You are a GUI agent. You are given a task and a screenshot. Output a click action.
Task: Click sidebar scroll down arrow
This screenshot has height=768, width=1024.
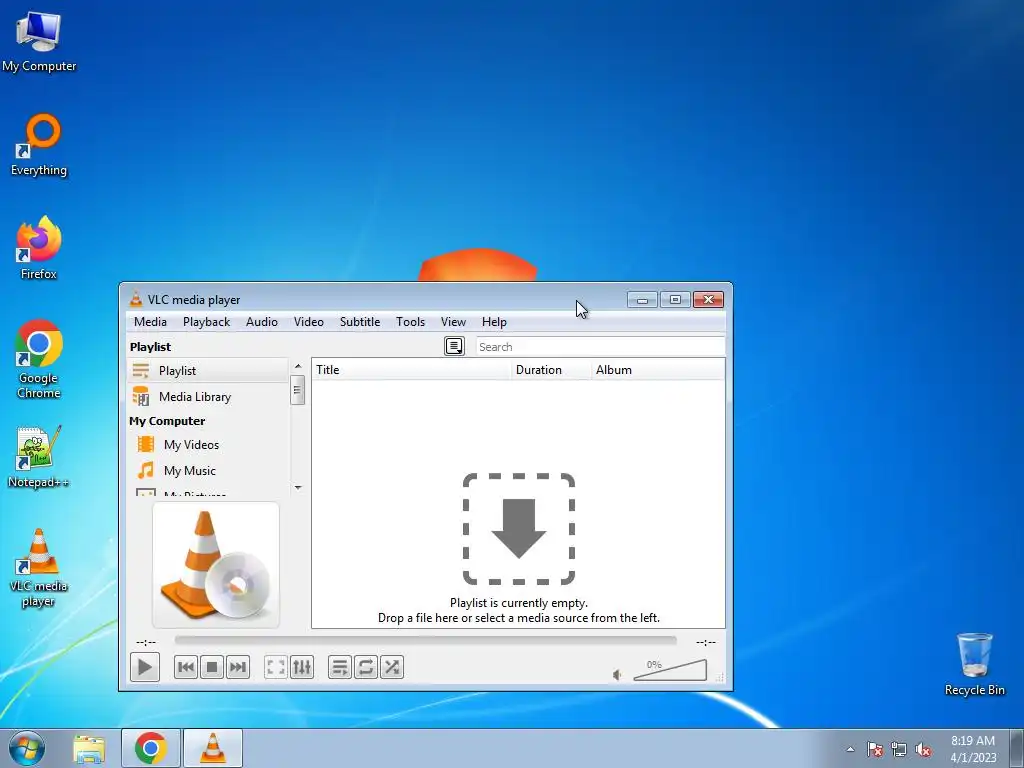298,487
